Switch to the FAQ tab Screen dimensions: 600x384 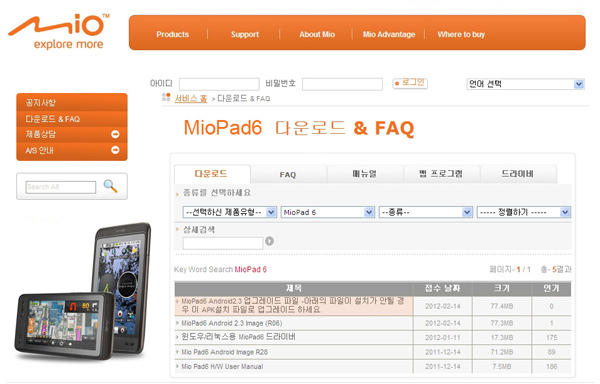288,174
